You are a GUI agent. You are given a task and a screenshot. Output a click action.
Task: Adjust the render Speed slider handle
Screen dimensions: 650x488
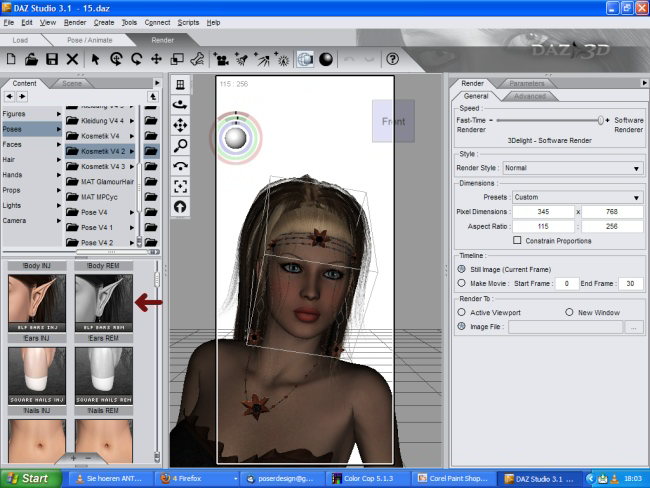coord(600,120)
